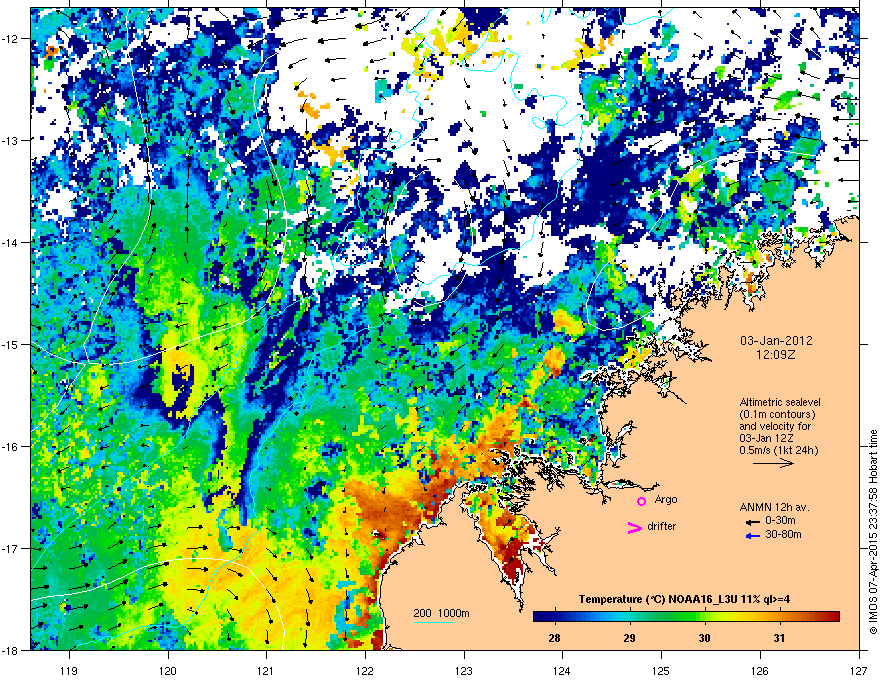The height and width of the screenshot is (680, 880).
Task: Click the magenta Argo circle legend symbol
Action: (x=641, y=501)
